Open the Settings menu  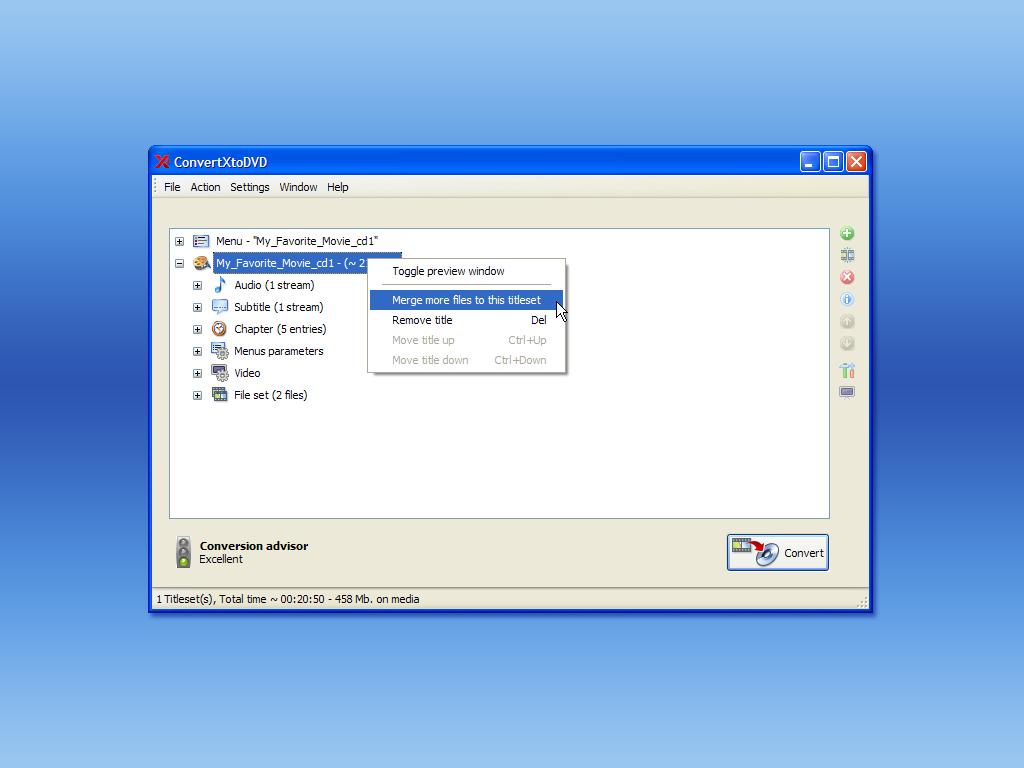point(249,187)
